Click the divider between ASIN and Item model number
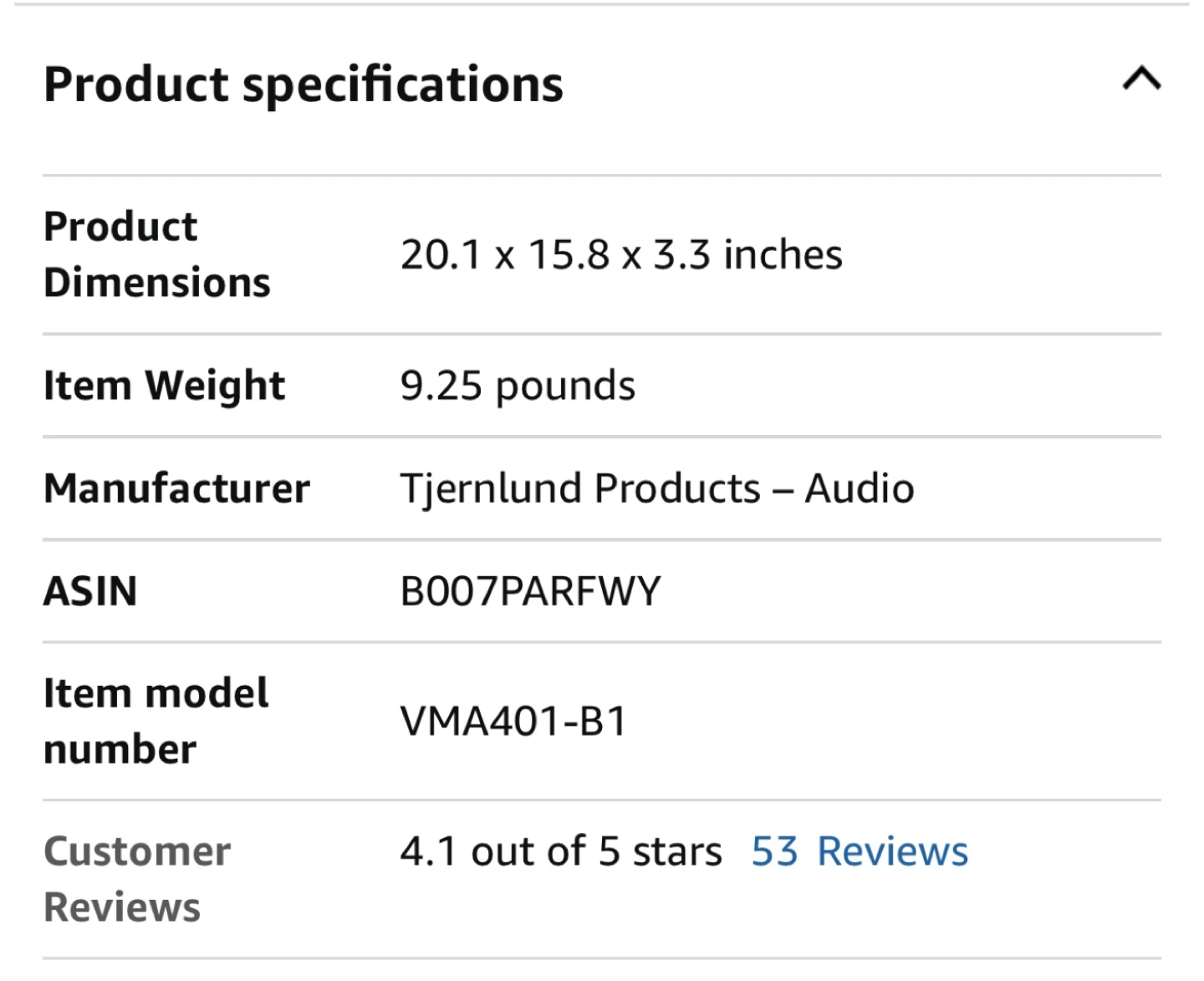This screenshot has width=1204, height=981. click(602, 642)
